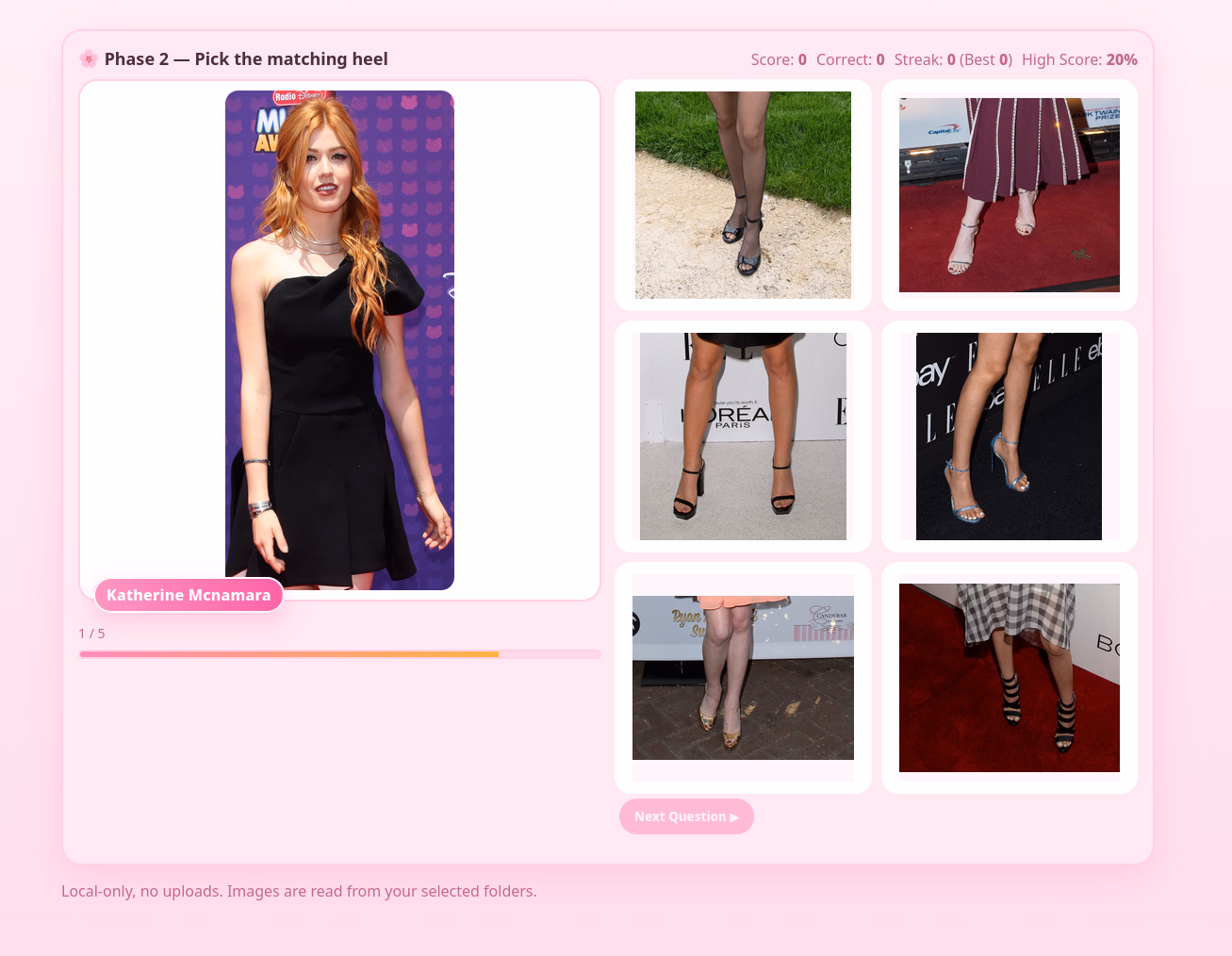Click the Correct: 0 counter
This screenshot has height=956, width=1232.
pos(849,59)
